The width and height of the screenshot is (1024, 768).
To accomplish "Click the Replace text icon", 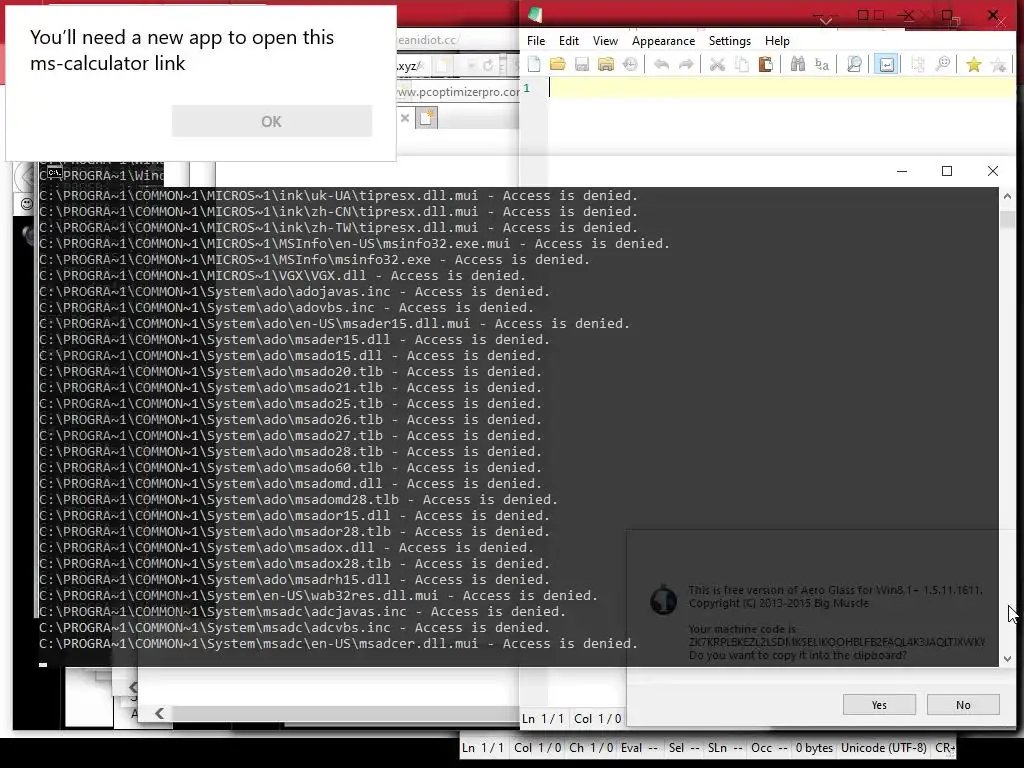I will (822, 64).
